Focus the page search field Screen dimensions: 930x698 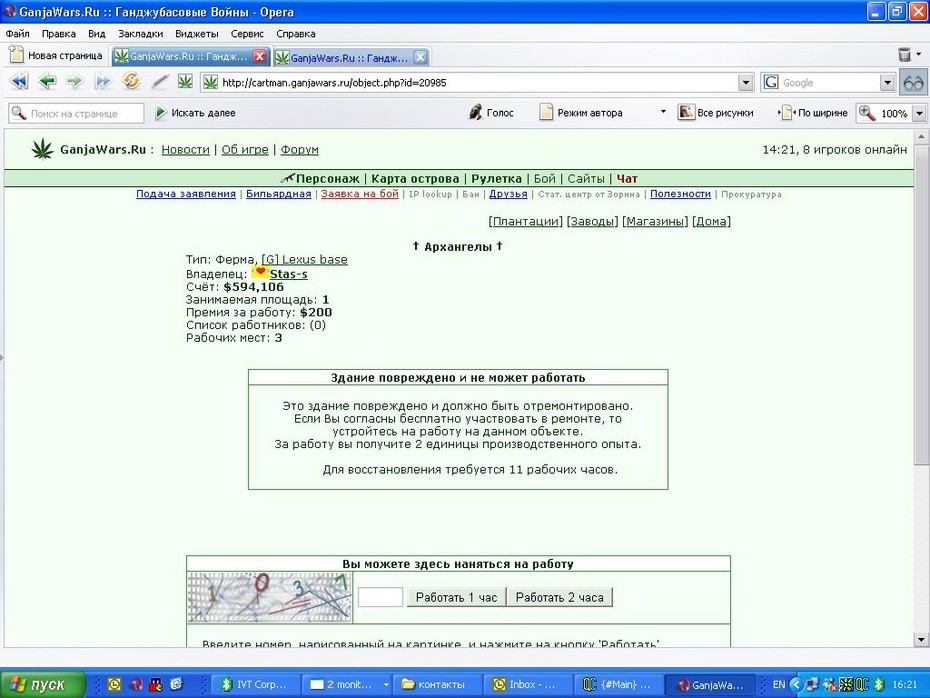[76, 113]
